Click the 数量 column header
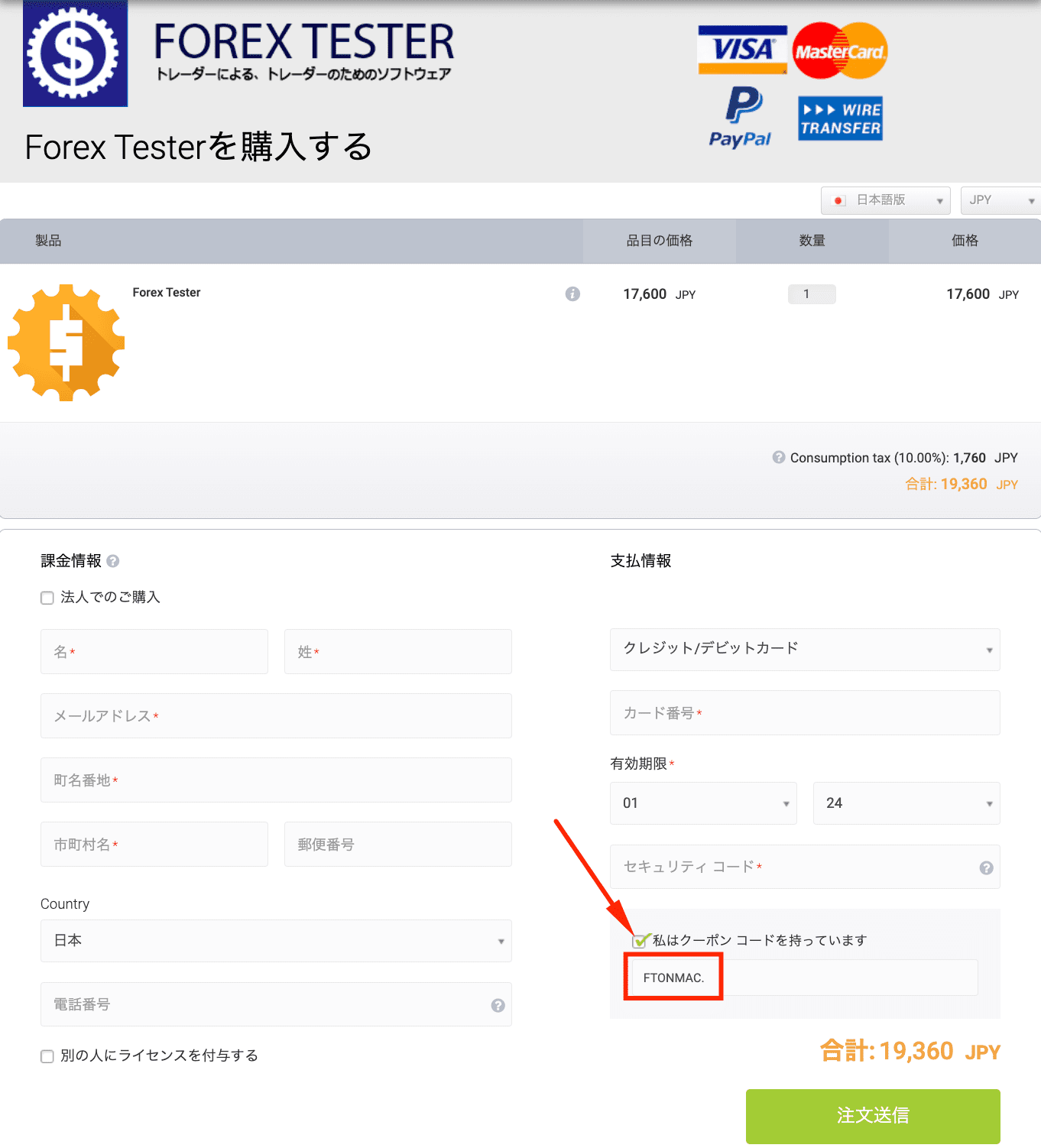1041x1148 pixels. (812, 241)
